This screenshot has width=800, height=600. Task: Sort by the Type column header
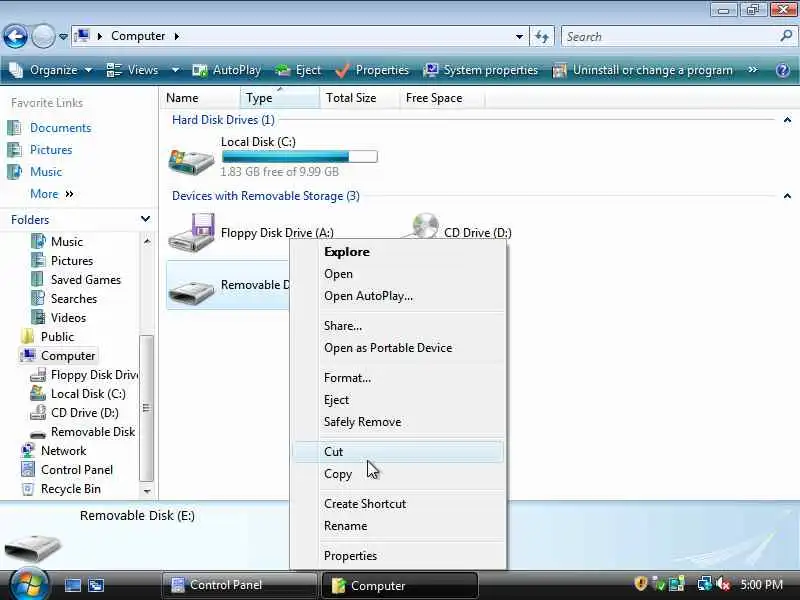280,98
